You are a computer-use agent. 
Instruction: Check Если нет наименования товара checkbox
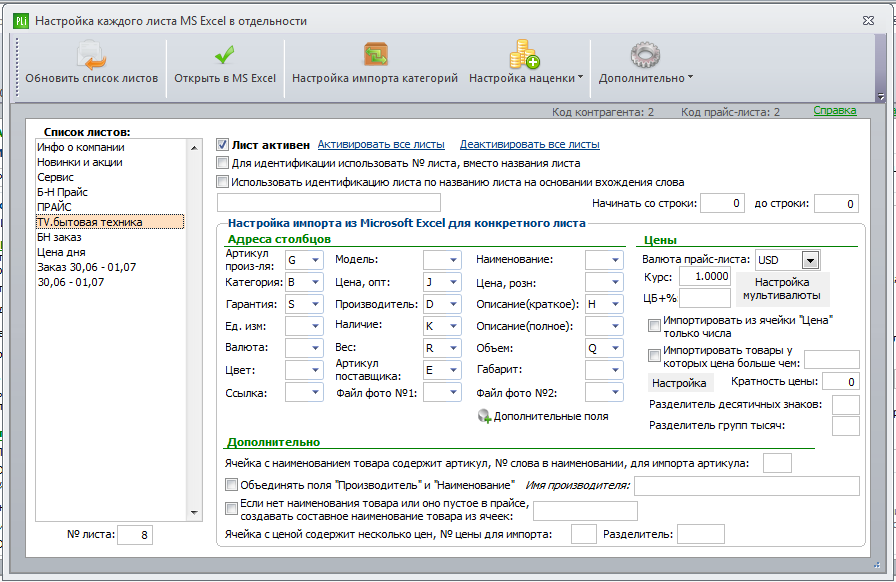coord(231,509)
